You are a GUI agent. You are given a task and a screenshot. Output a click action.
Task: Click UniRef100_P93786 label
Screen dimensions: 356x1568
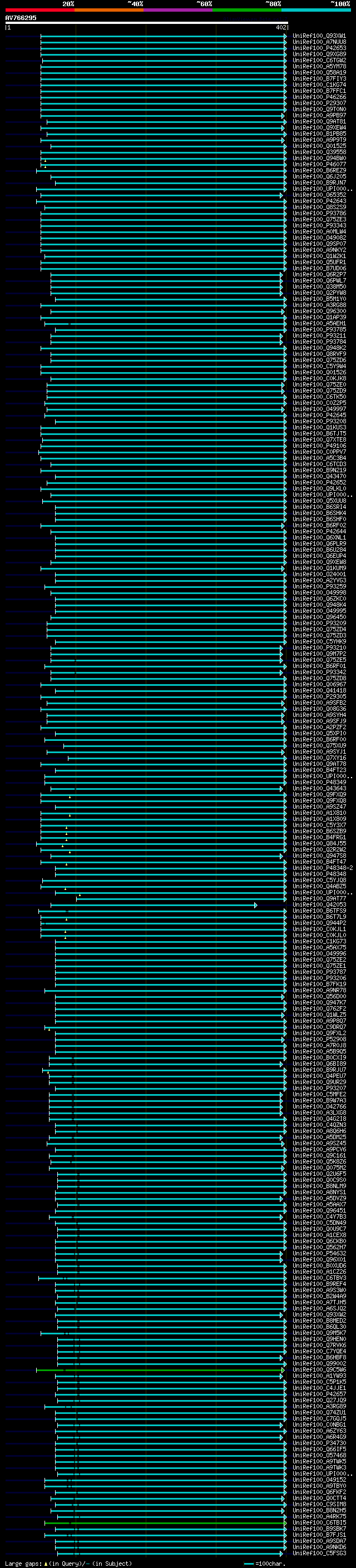pyautogui.click(x=319, y=213)
